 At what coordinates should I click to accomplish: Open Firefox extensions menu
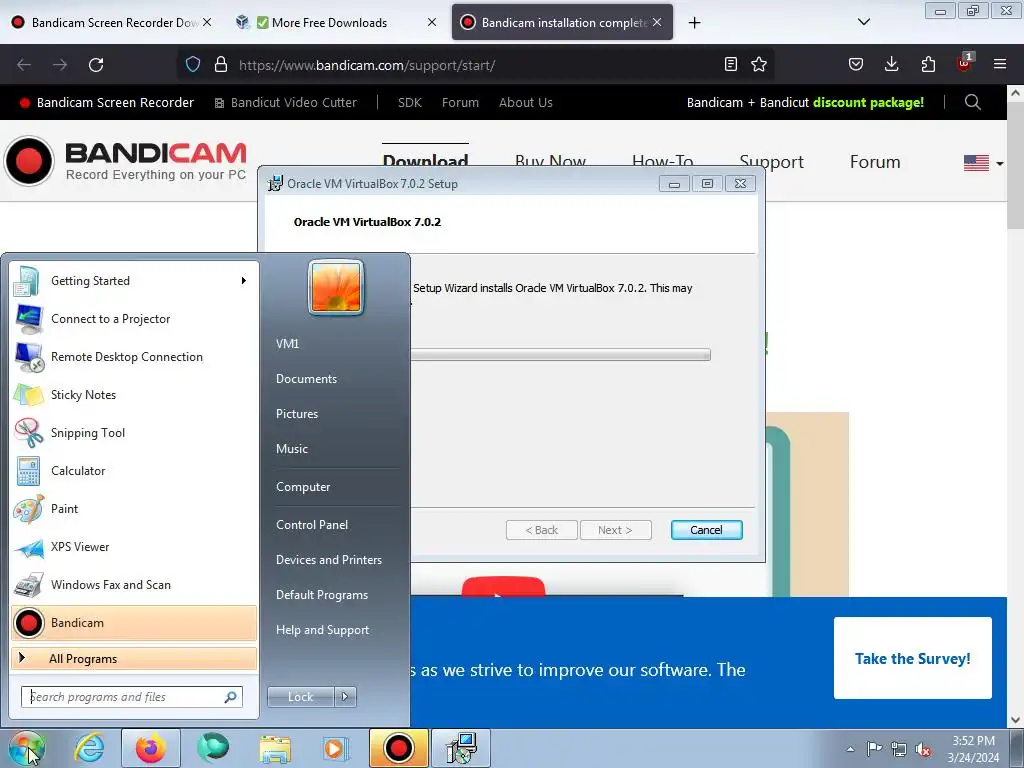pos(928,64)
